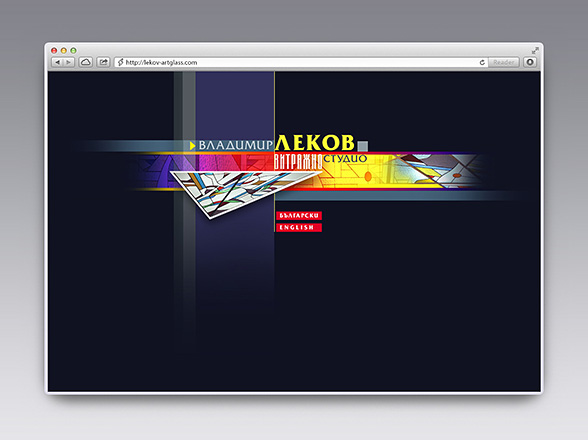
Task: Minimize the window with the yellow button
Action: tap(64, 50)
